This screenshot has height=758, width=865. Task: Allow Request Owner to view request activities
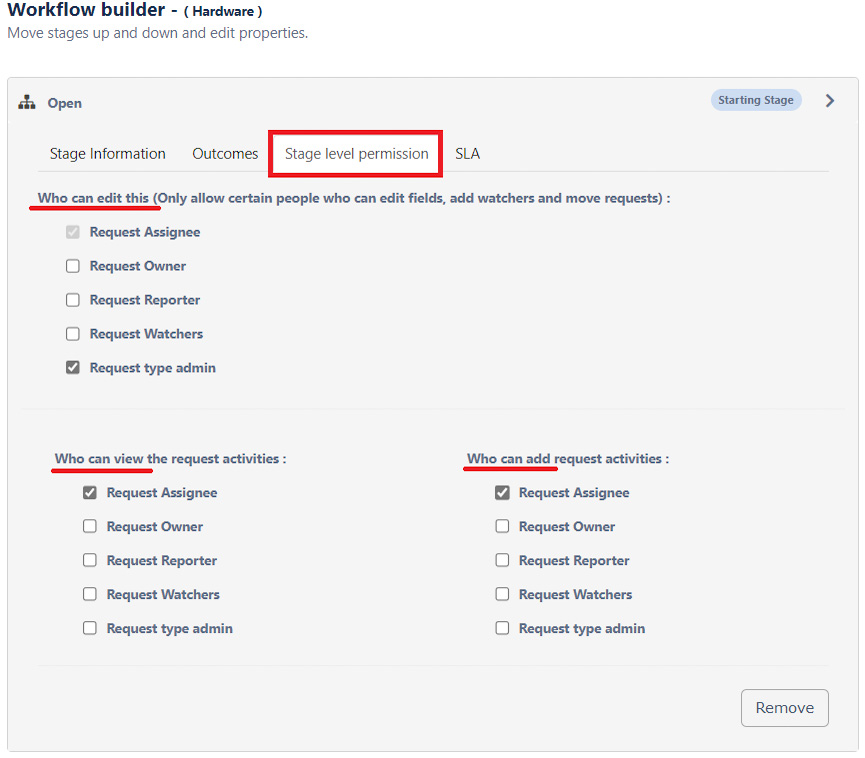[90, 526]
